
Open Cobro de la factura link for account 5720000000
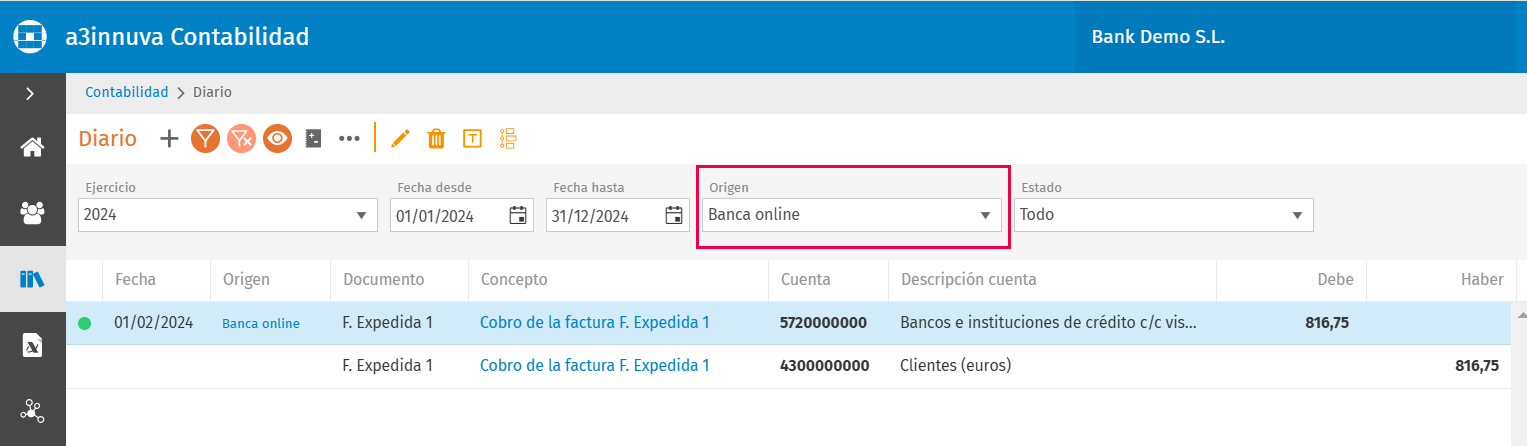click(x=595, y=322)
